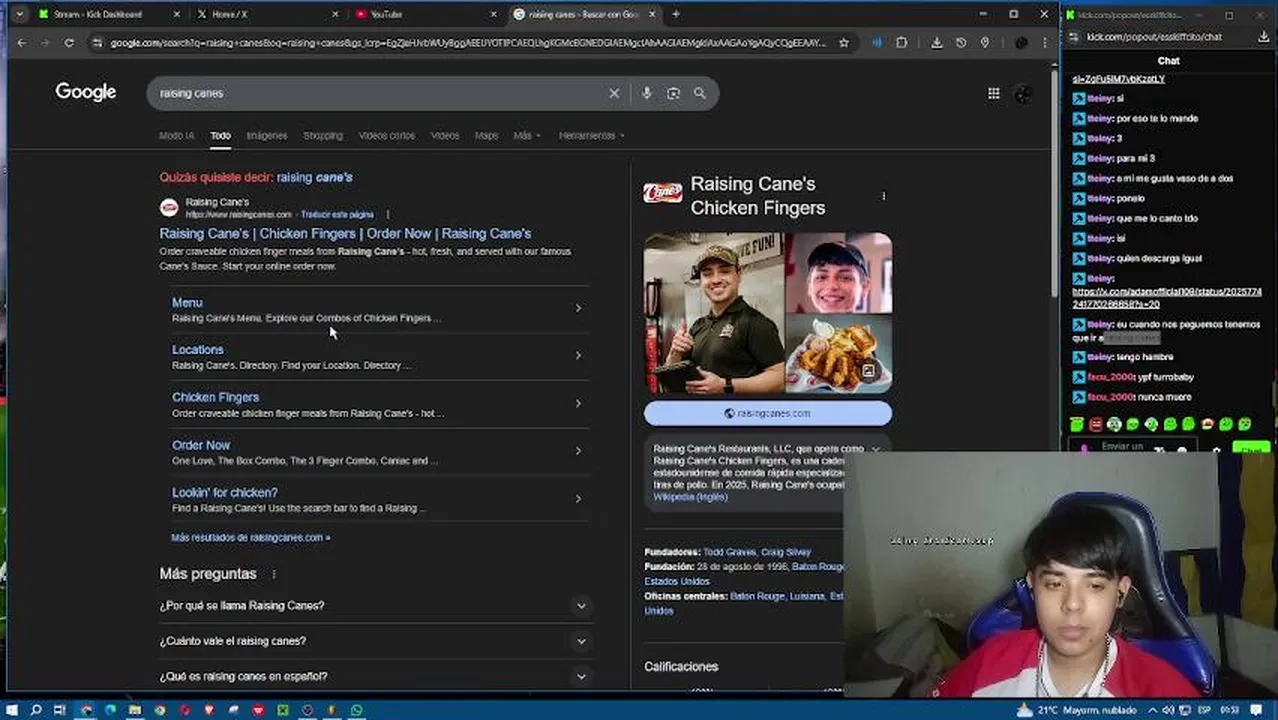Switch to the Shopping tab

tap(323, 135)
